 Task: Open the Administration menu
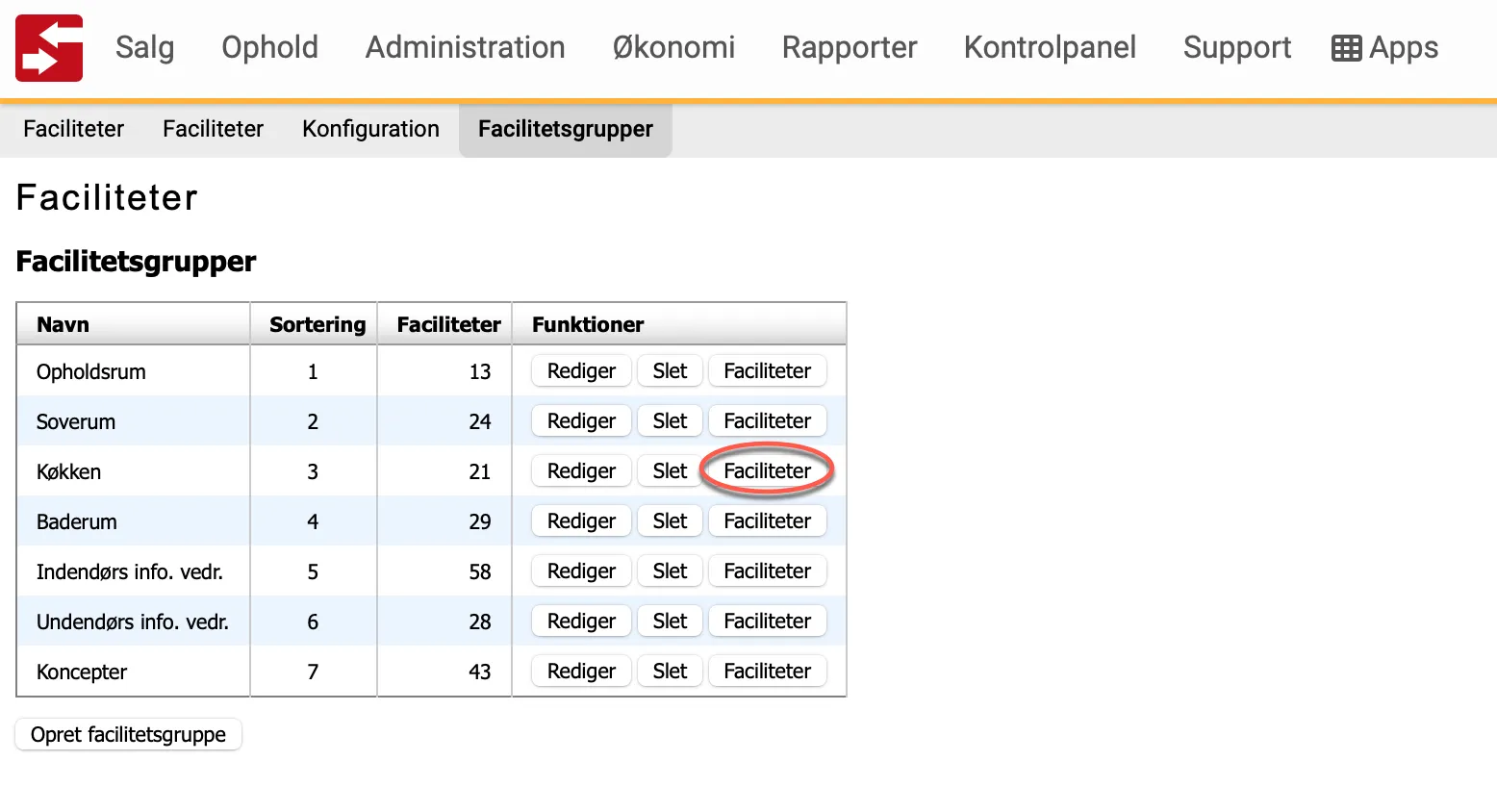coord(465,47)
